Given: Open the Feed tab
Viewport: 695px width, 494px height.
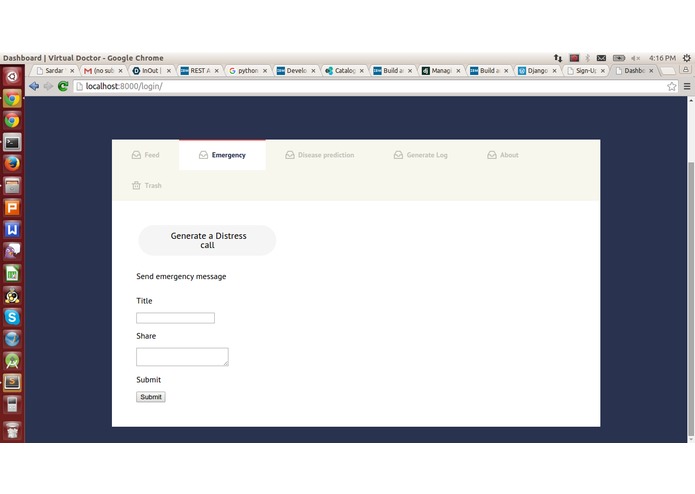Looking at the screenshot, I should [x=145, y=155].
